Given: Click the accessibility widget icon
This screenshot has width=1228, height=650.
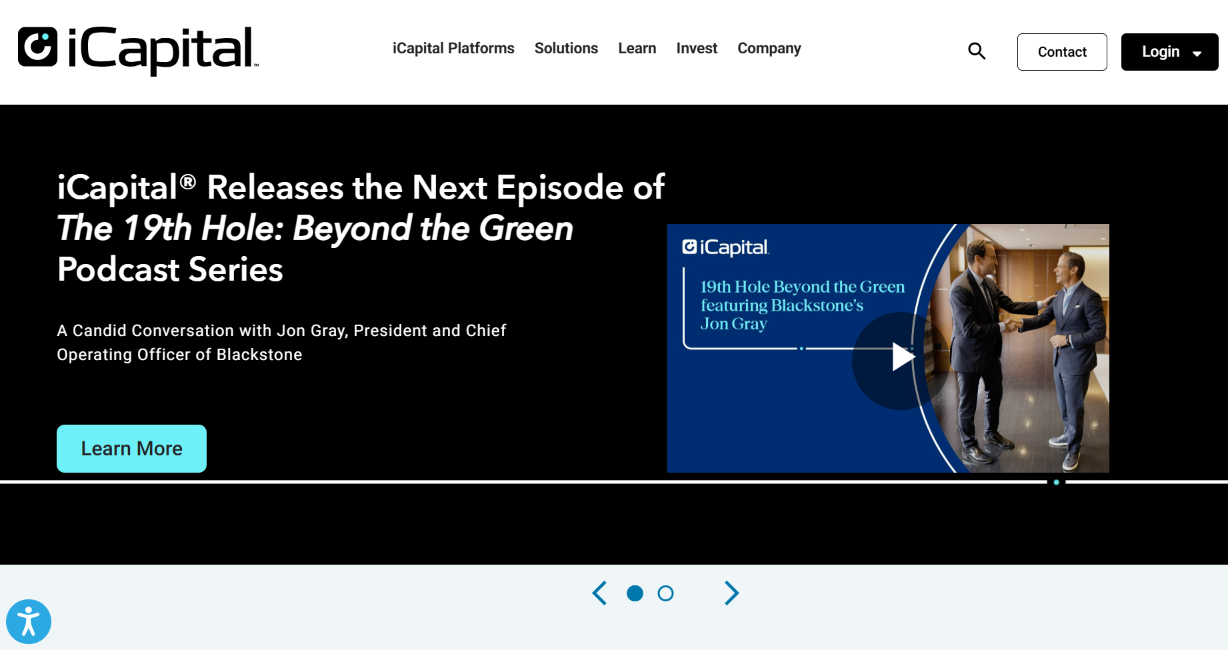Looking at the screenshot, I should click(28, 621).
